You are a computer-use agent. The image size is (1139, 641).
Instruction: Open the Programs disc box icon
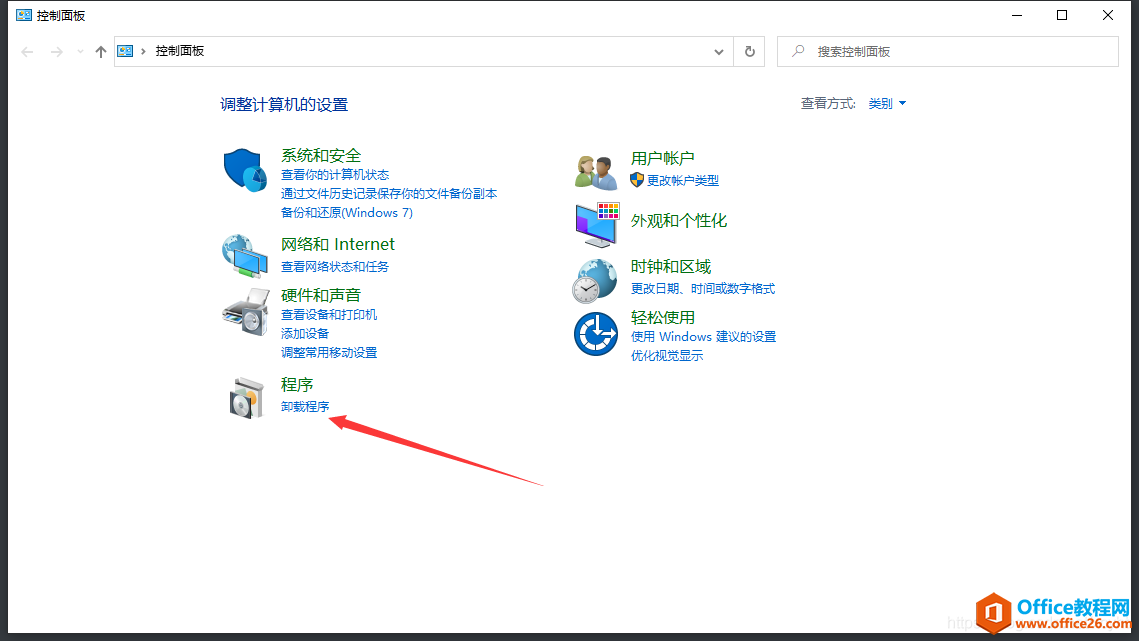coord(246,398)
